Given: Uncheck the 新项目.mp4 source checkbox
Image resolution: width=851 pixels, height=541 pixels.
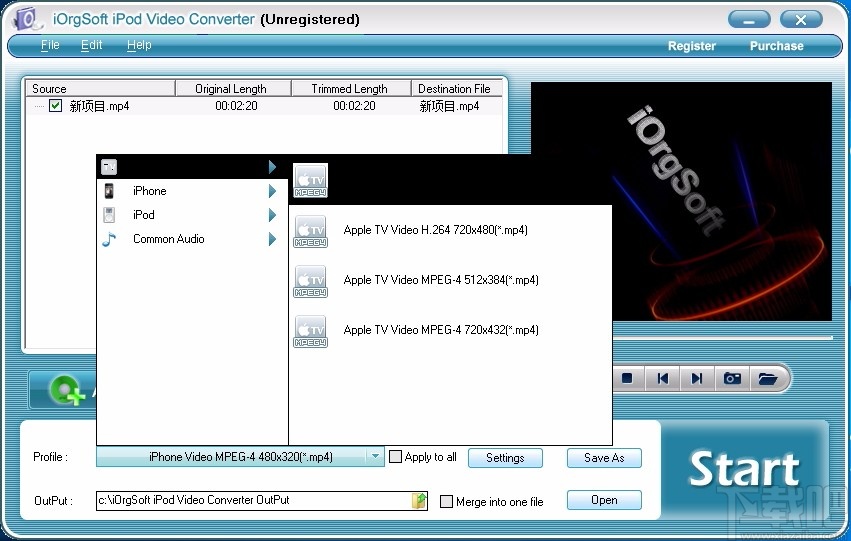Looking at the screenshot, I should point(55,105).
